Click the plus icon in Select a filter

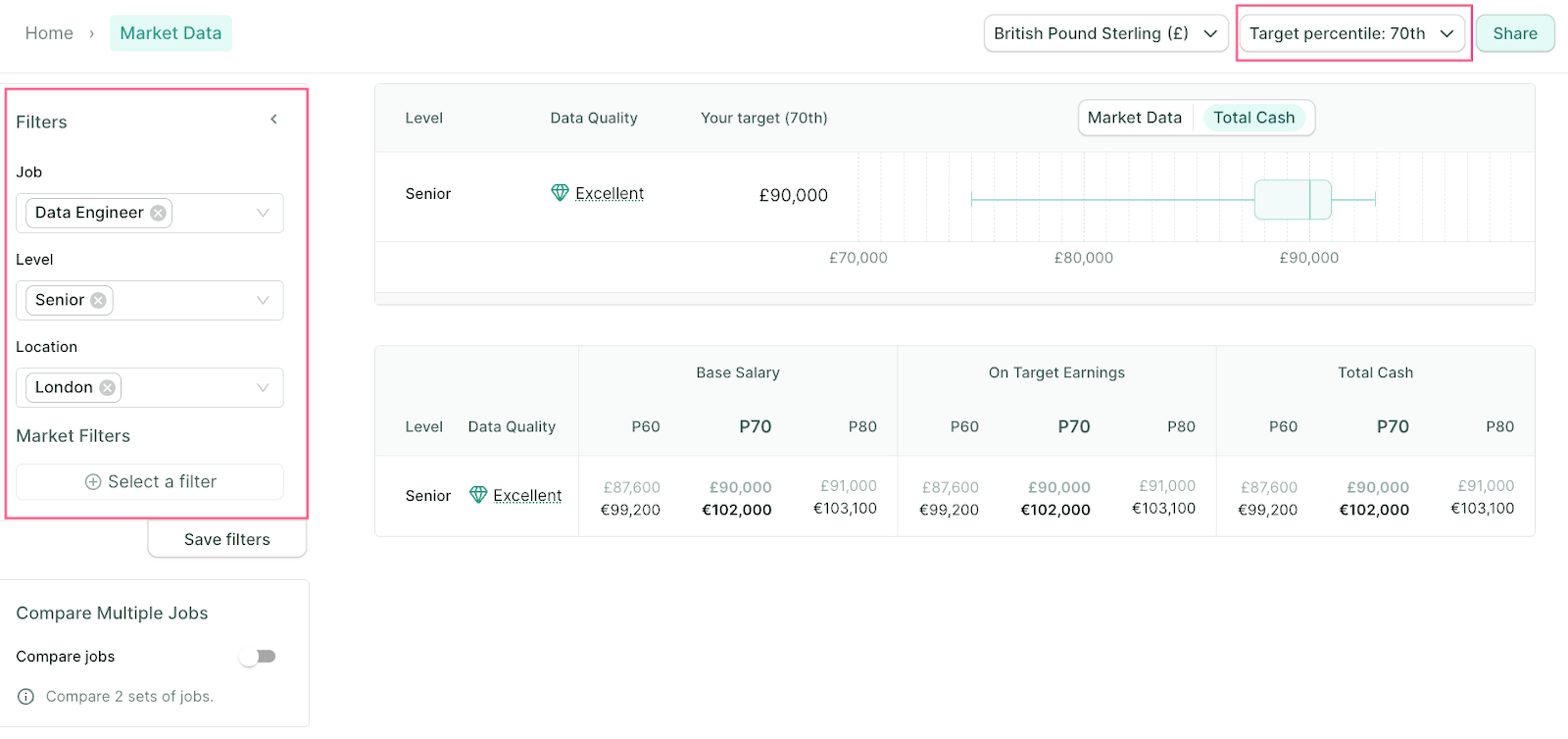tap(93, 482)
